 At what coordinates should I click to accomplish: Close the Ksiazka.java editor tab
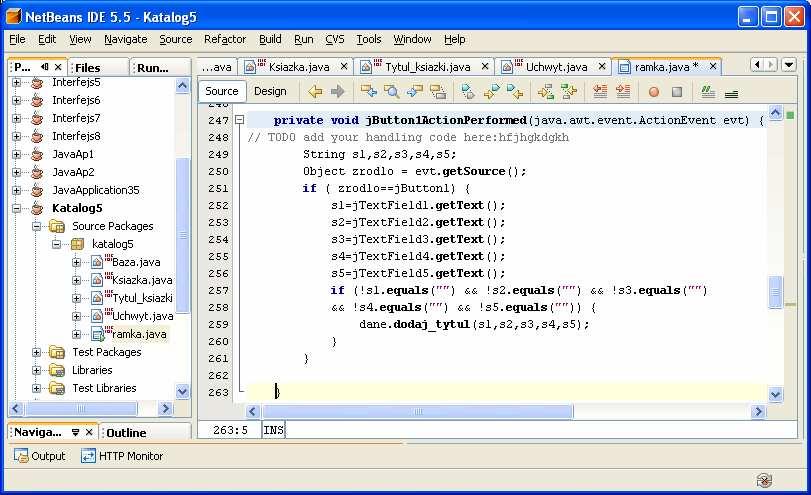click(x=343, y=66)
